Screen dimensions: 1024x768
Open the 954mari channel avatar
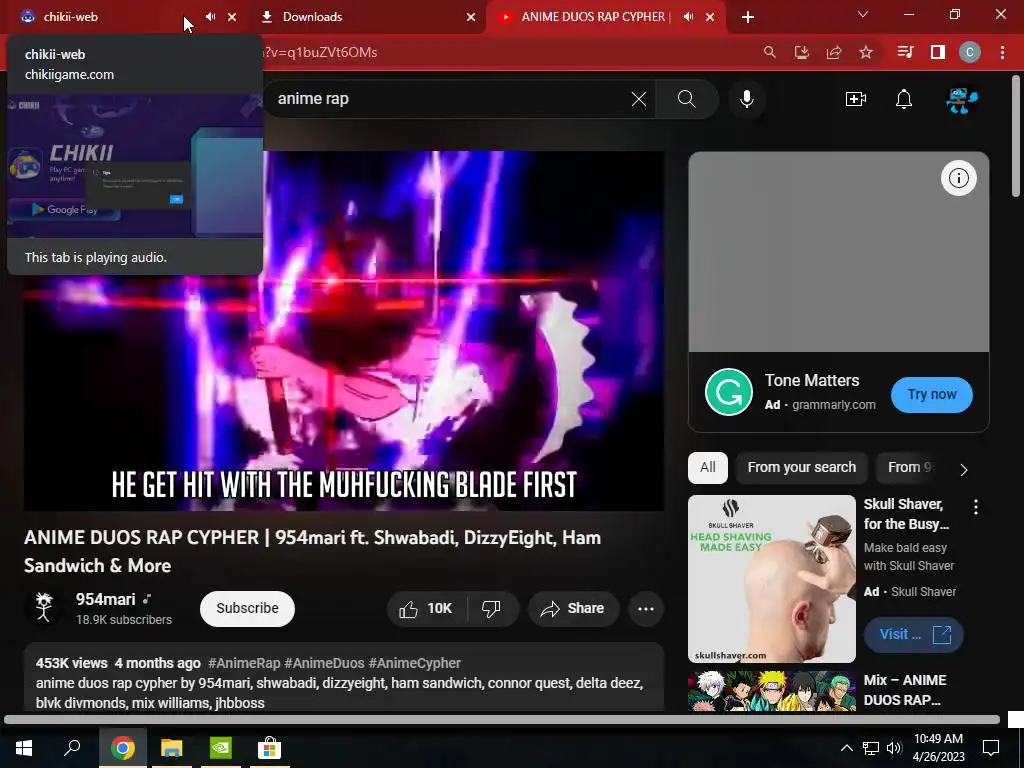tap(44, 608)
